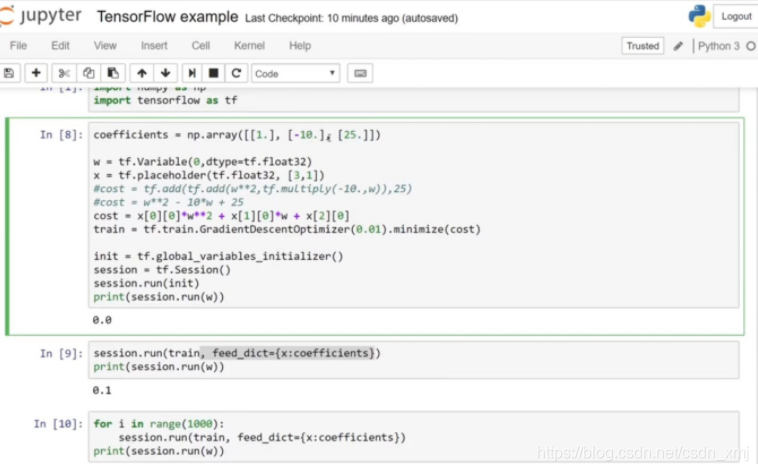Viewport: 758px width, 471px height.
Task: Click the import tensorflow as tf line
Action: (x=165, y=100)
